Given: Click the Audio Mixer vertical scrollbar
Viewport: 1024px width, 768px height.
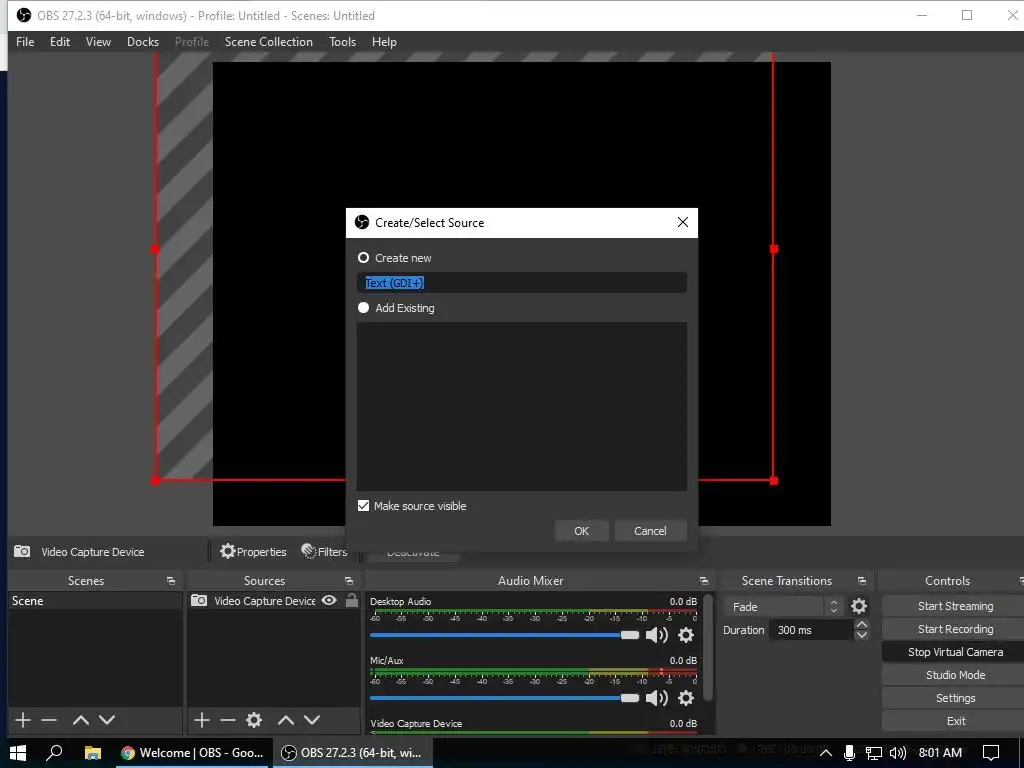Looking at the screenshot, I should [x=709, y=647].
